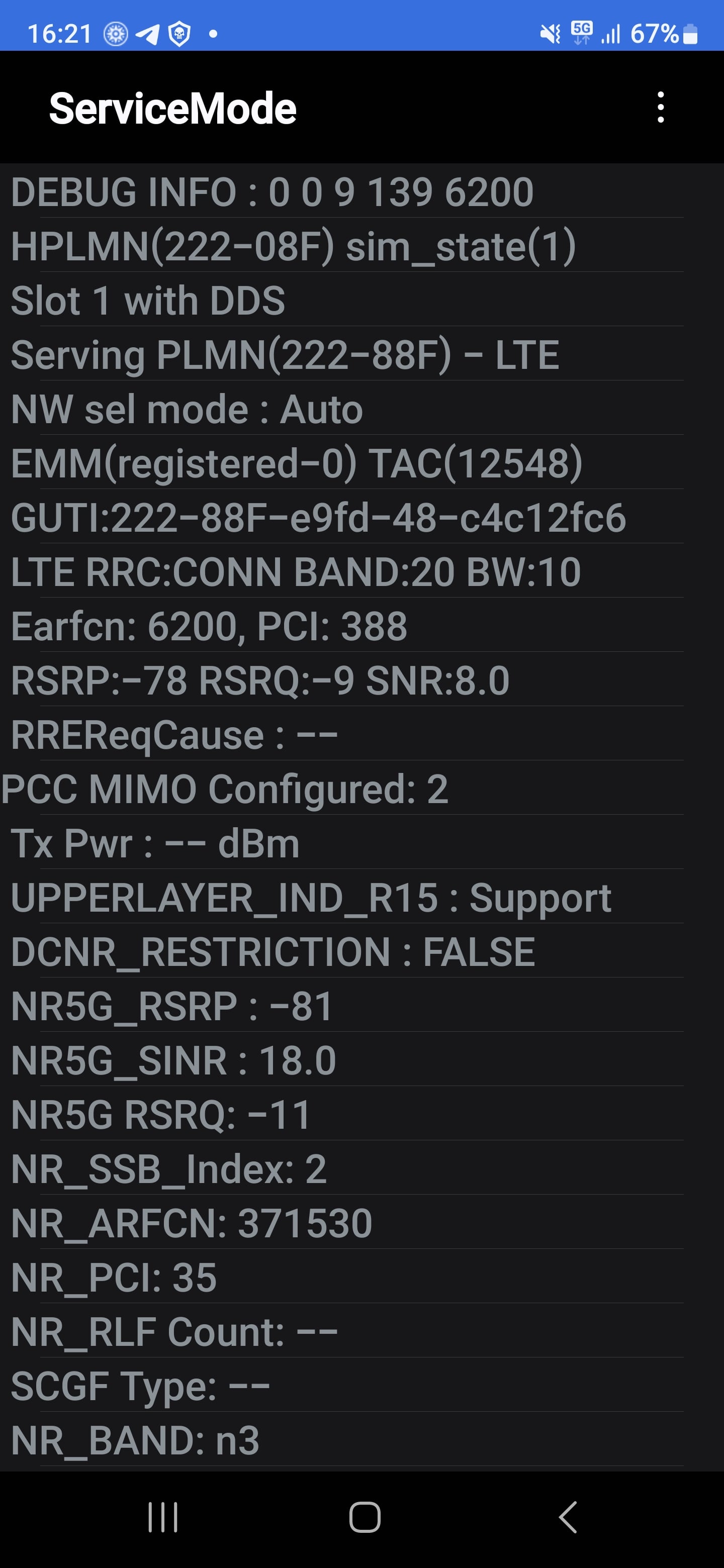Select the NR_ARFCN: 371530 row
The width and height of the screenshot is (724, 1568).
tap(361, 1223)
